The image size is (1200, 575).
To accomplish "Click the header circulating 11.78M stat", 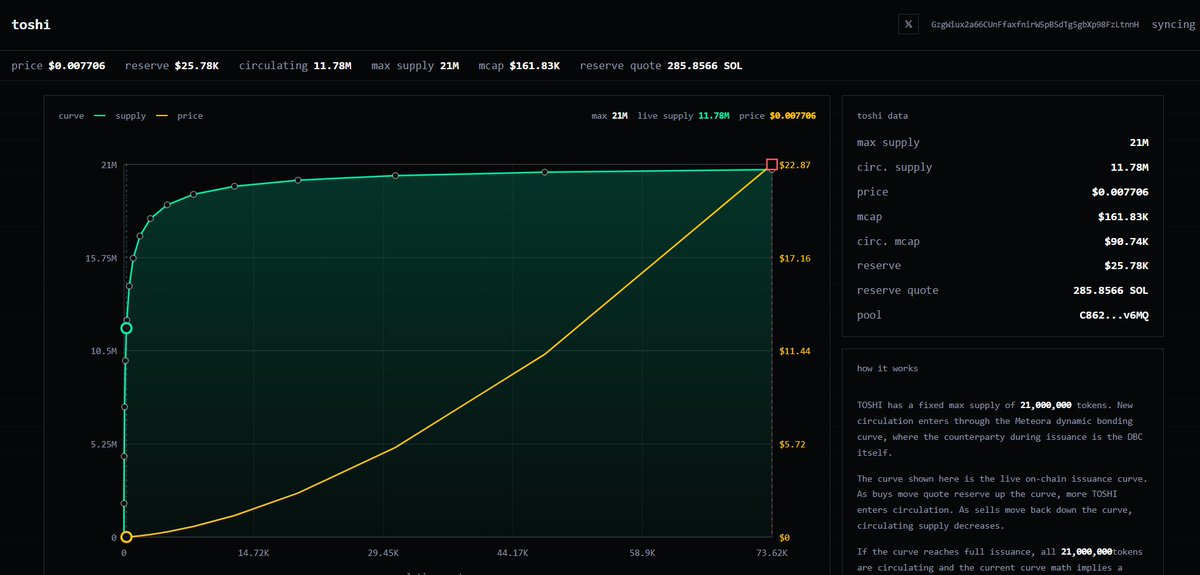I will (x=295, y=66).
